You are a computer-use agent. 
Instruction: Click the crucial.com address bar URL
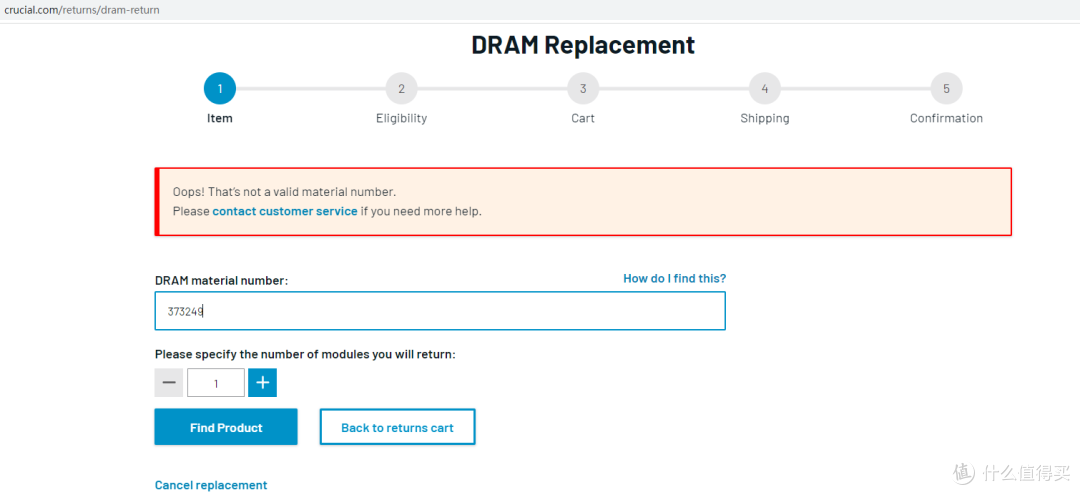coord(80,9)
